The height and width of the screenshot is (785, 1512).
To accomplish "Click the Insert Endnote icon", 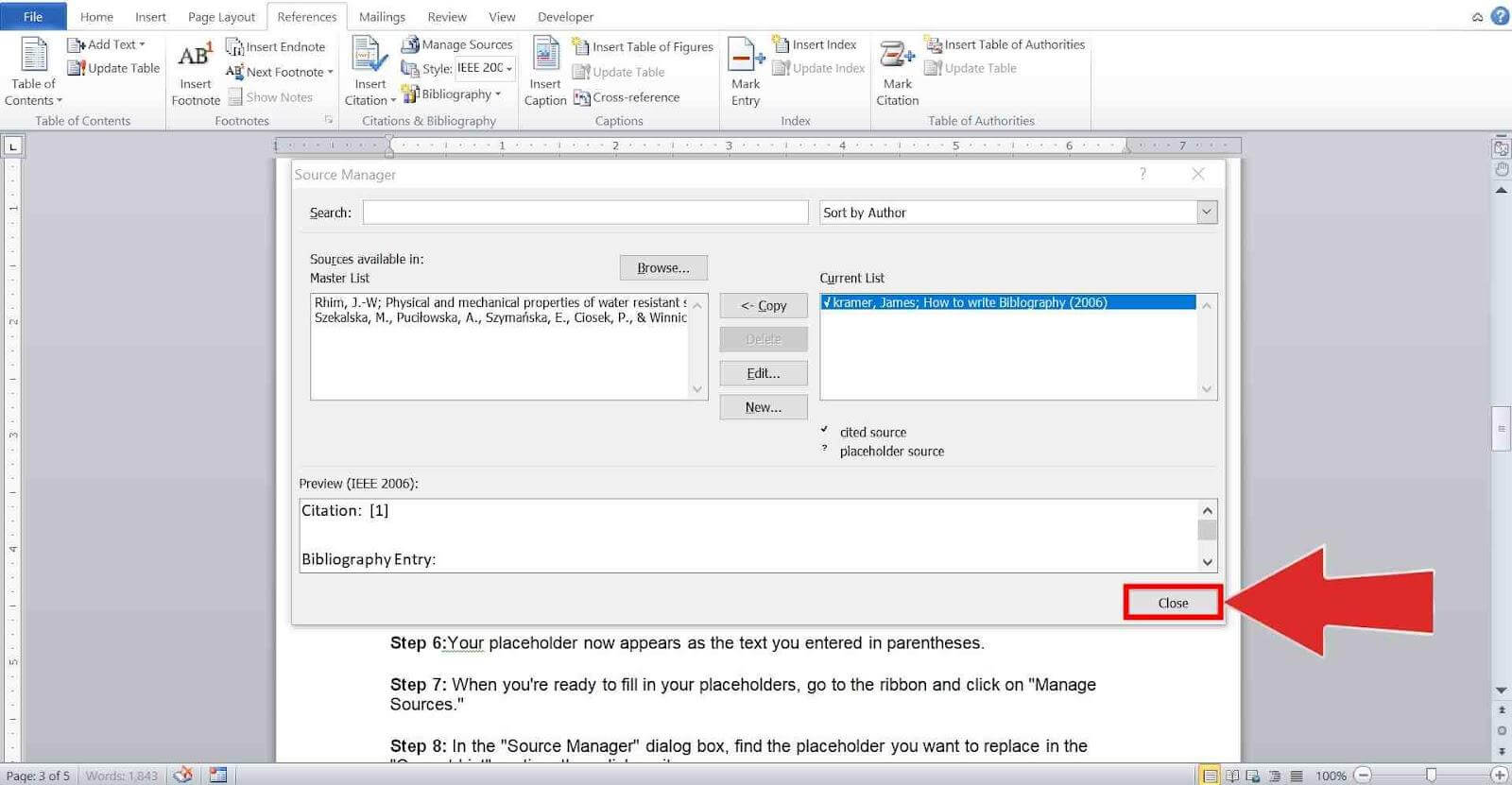I will pos(234,46).
